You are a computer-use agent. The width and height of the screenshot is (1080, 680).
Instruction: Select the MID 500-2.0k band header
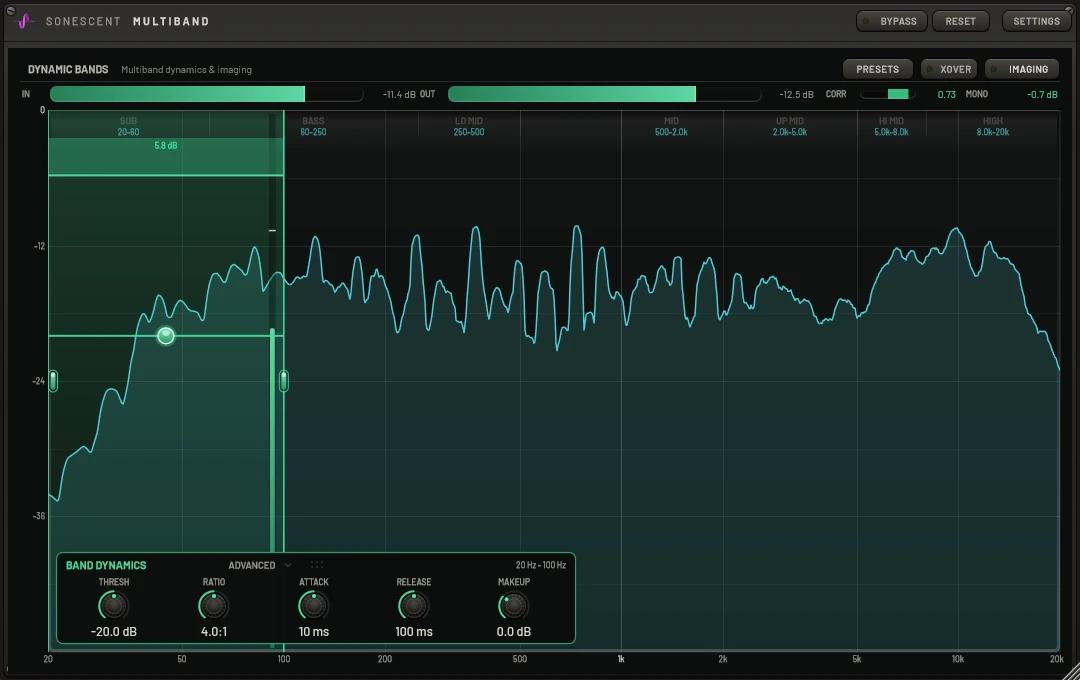click(671, 126)
